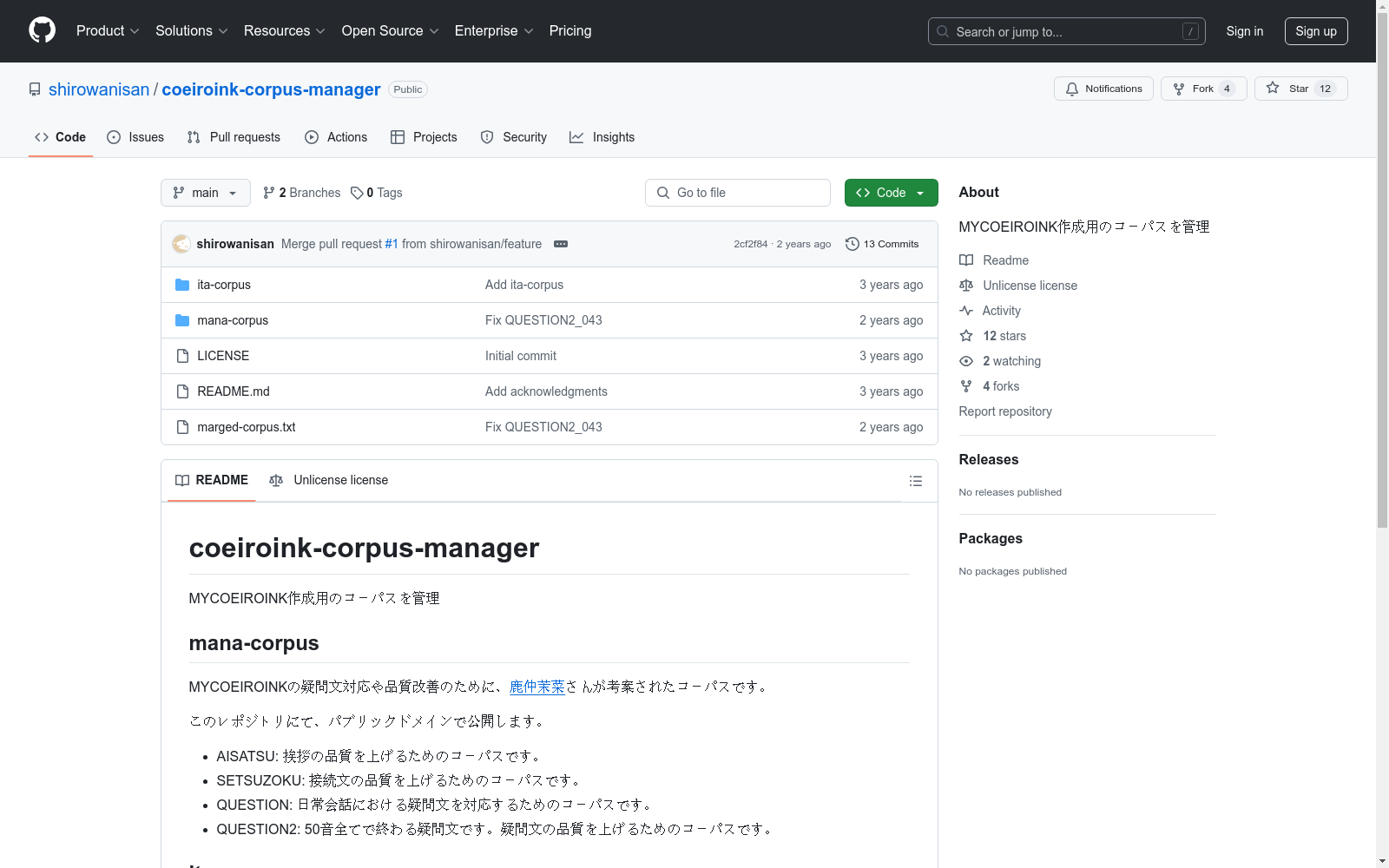The image size is (1389, 868).
Task: Click the shirowanisan commit author avatar
Action: click(x=181, y=244)
